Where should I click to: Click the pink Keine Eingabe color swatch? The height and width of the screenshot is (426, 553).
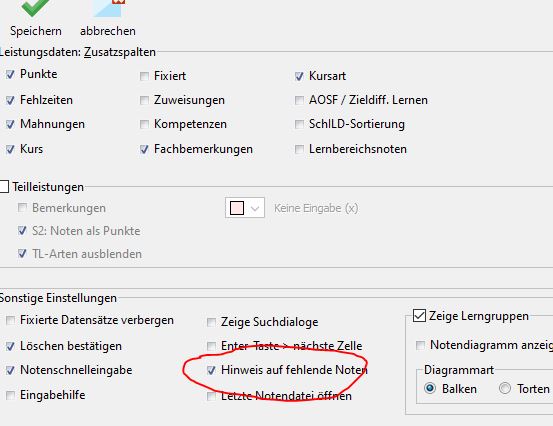pos(237,208)
